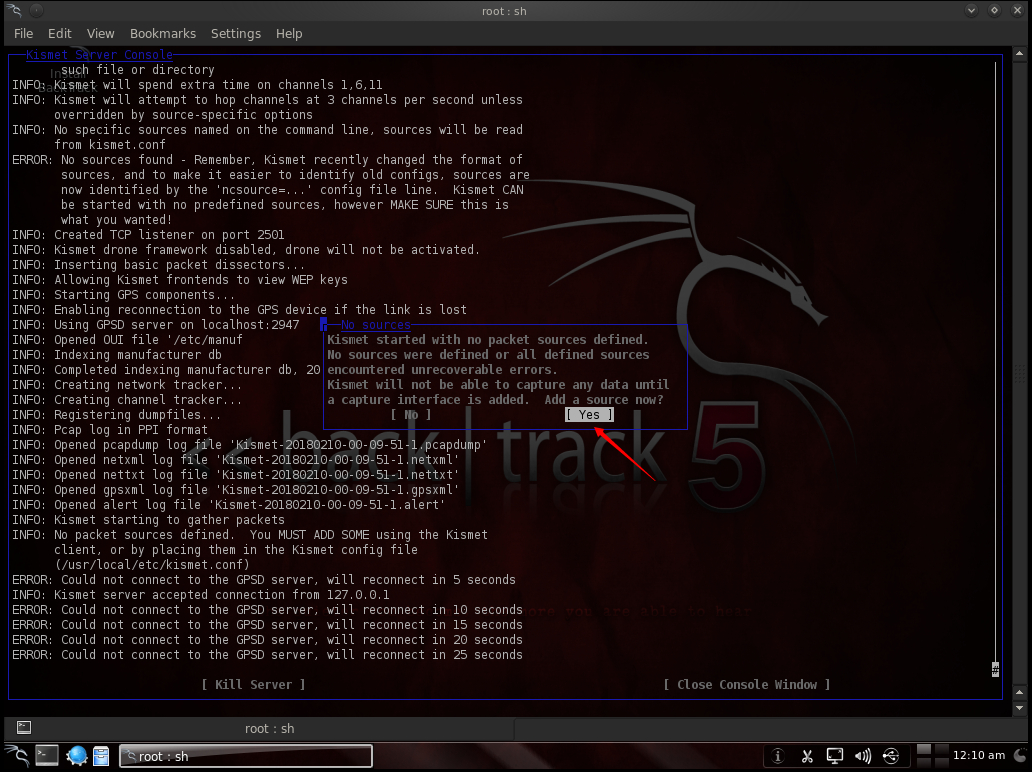The height and width of the screenshot is (772, 1032).
Task: Open the blue globe web browser icon
Action: click(x=76, y=756)
